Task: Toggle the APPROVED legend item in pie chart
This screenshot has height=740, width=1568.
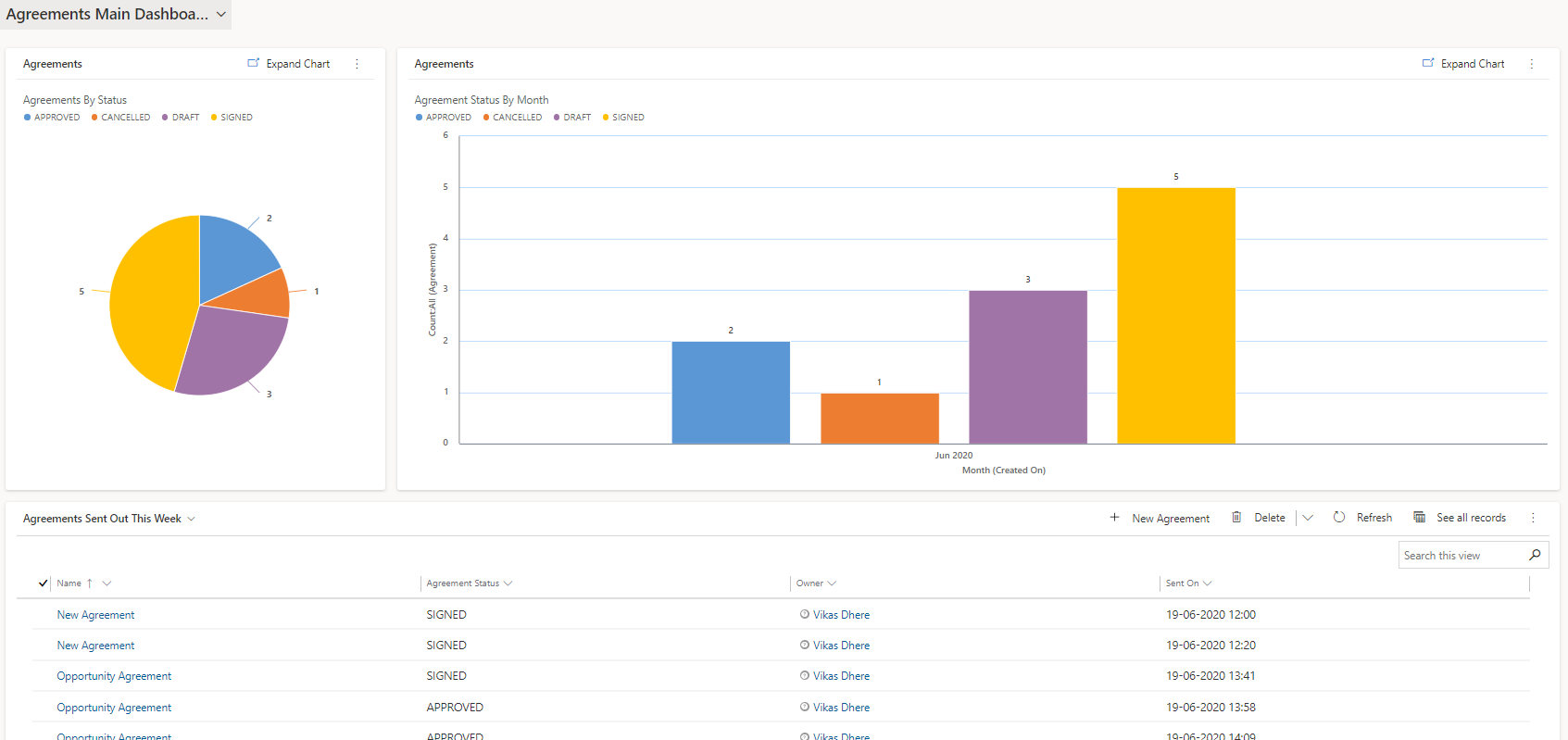Action: (x=52, y=118)
